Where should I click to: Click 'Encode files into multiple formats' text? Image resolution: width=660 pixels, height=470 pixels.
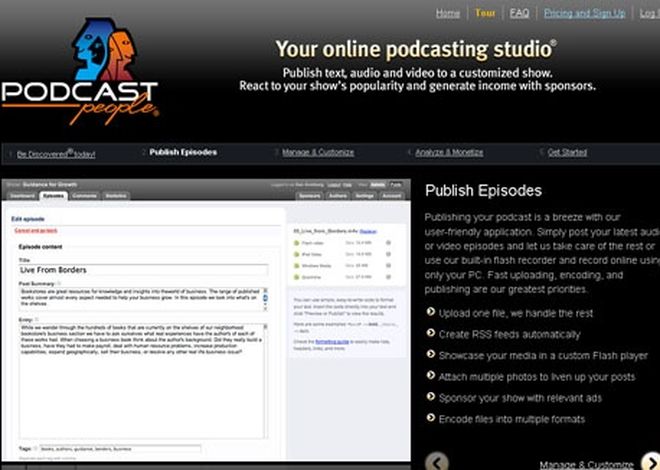(512, 419)
